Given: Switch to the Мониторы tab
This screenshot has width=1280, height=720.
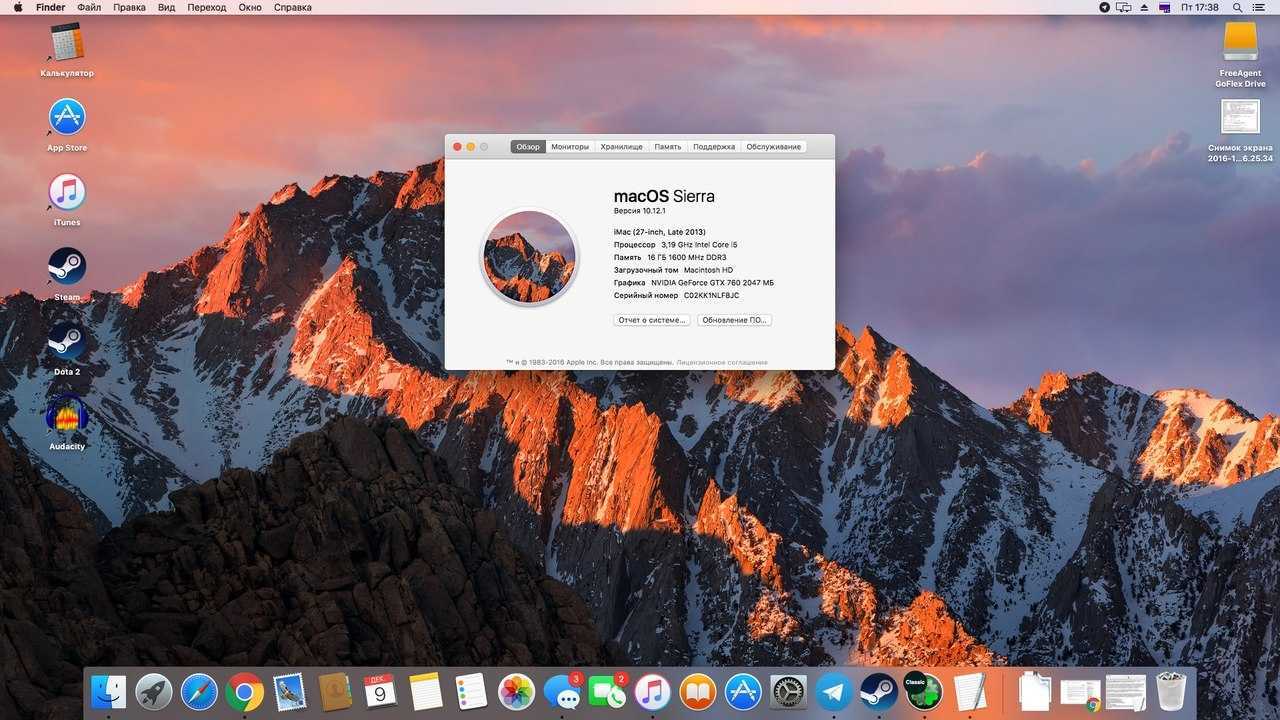Looking at the screenshot, I should pos(570,147).
